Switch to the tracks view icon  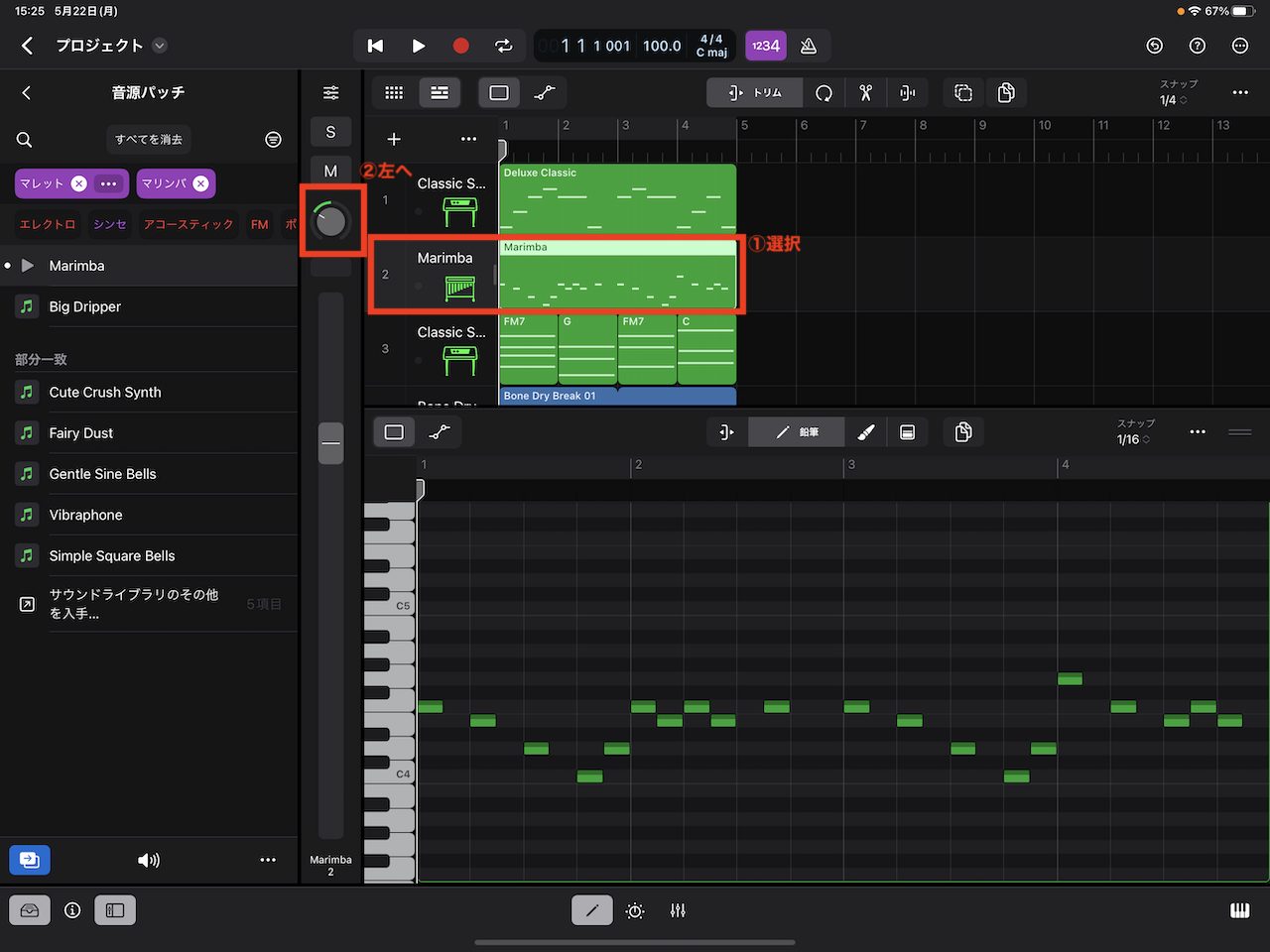click(439, 92)
